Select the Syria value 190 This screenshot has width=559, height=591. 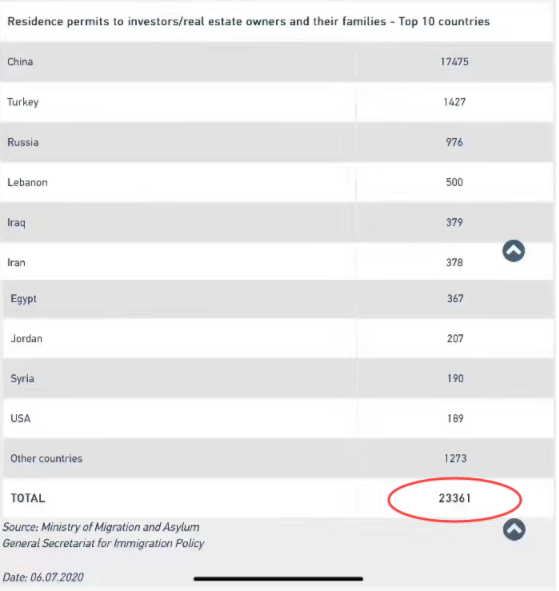[455, 378]
